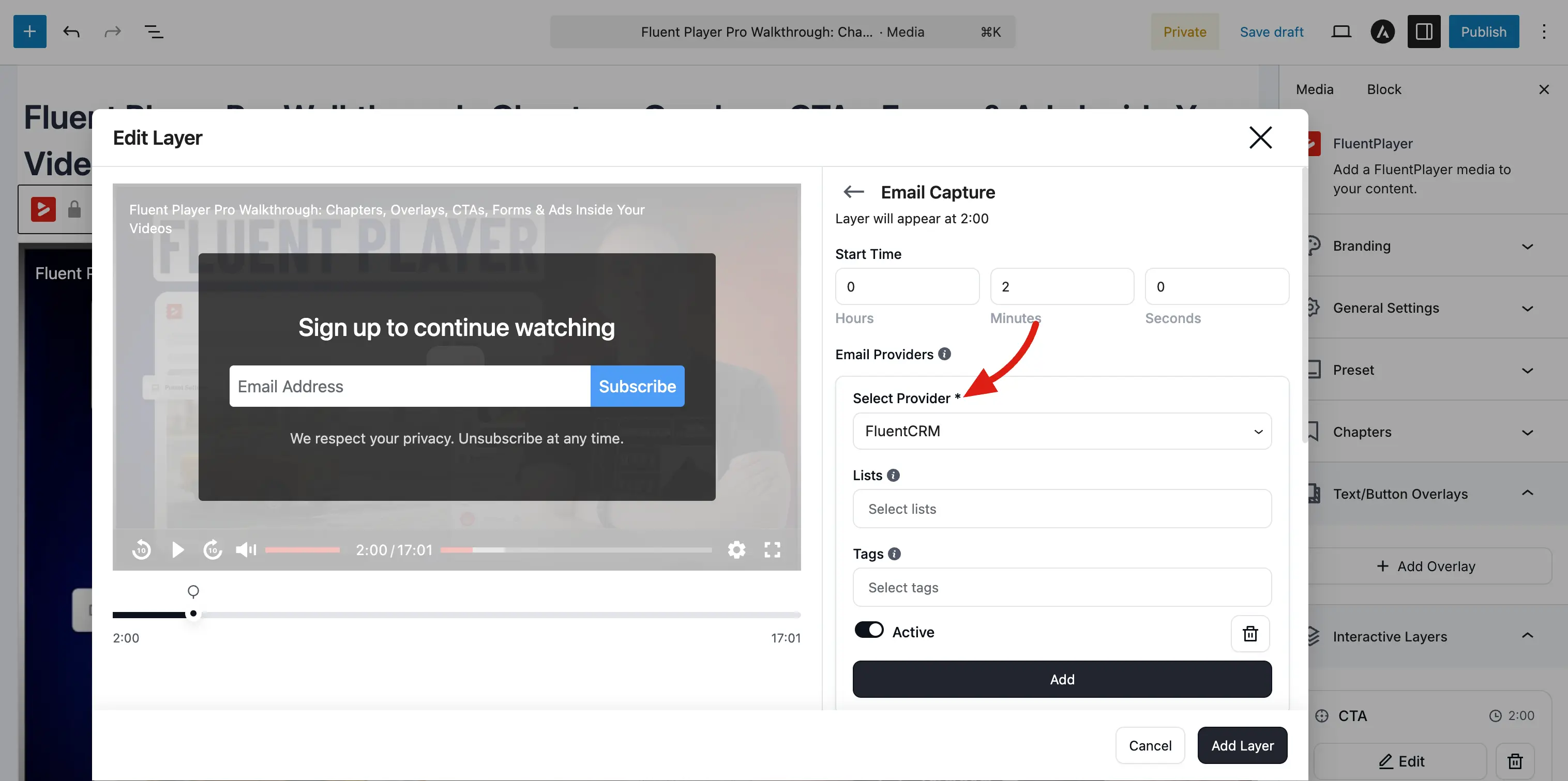Open the Select Provider dropdown

pyautogui.click(x=1062, y=431)
